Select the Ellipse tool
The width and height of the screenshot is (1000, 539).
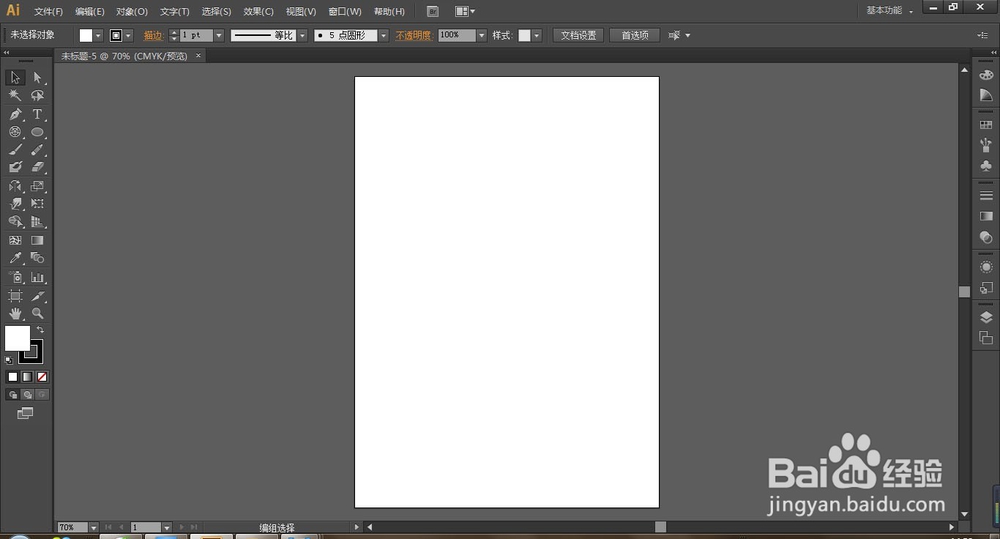tap(37, 132)
